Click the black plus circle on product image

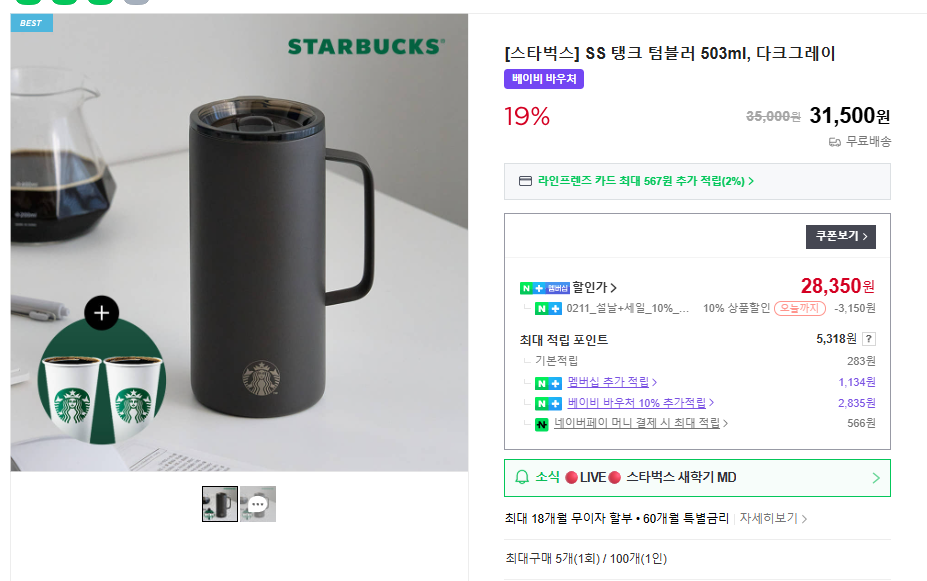[x=101, y=313]
